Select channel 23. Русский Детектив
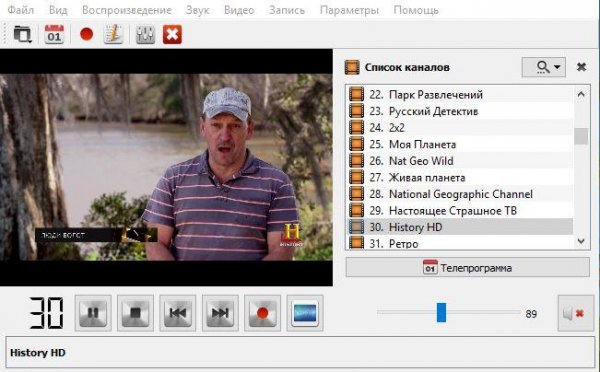This screenshot has width=600, height=372. click(460, 111)
